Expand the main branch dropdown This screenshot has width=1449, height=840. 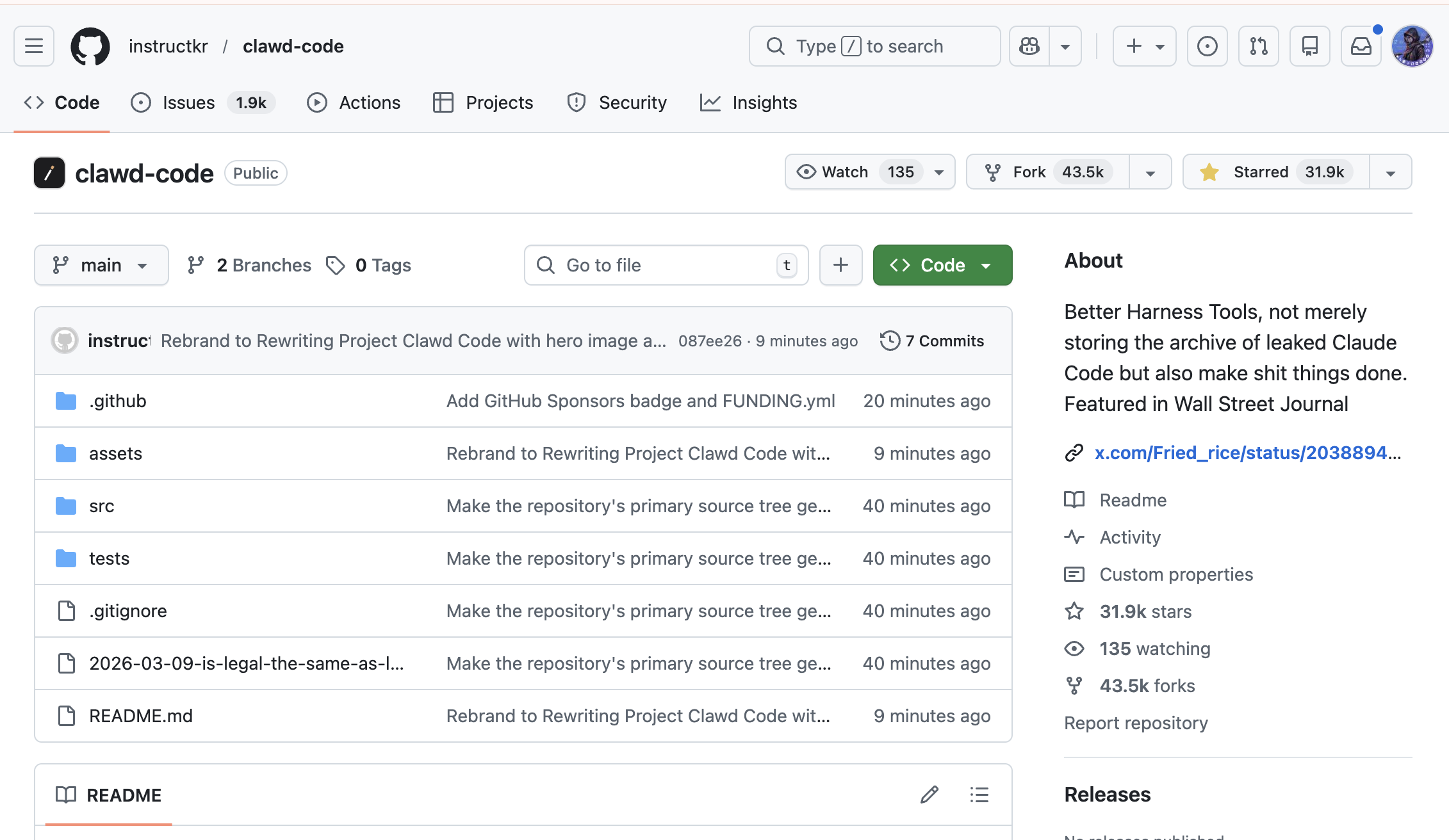101,265
